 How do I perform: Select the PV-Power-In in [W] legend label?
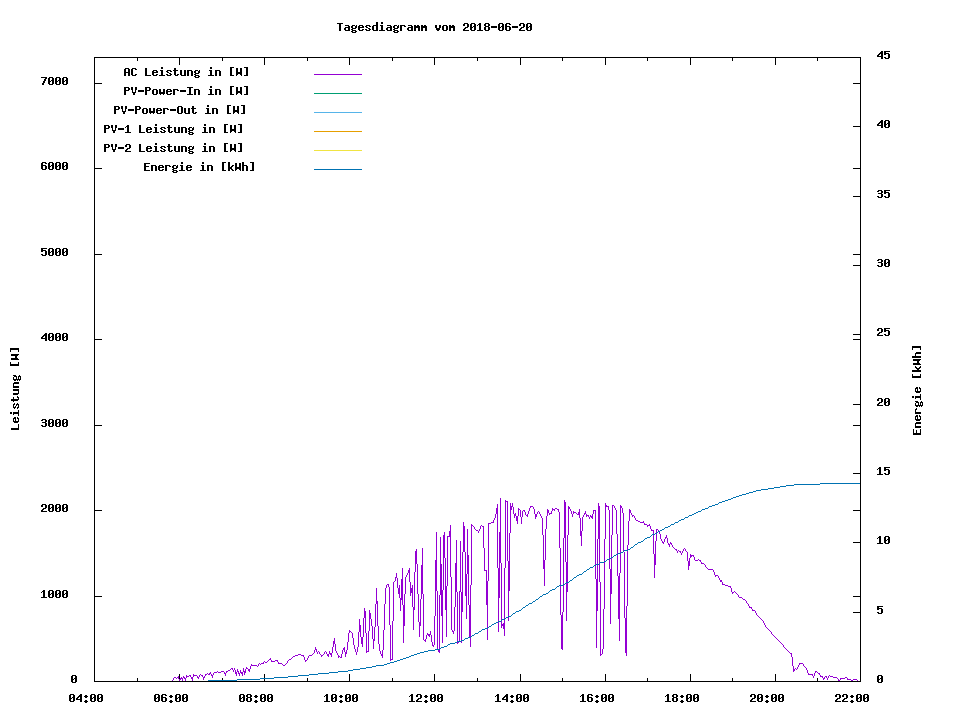[186, 91]
